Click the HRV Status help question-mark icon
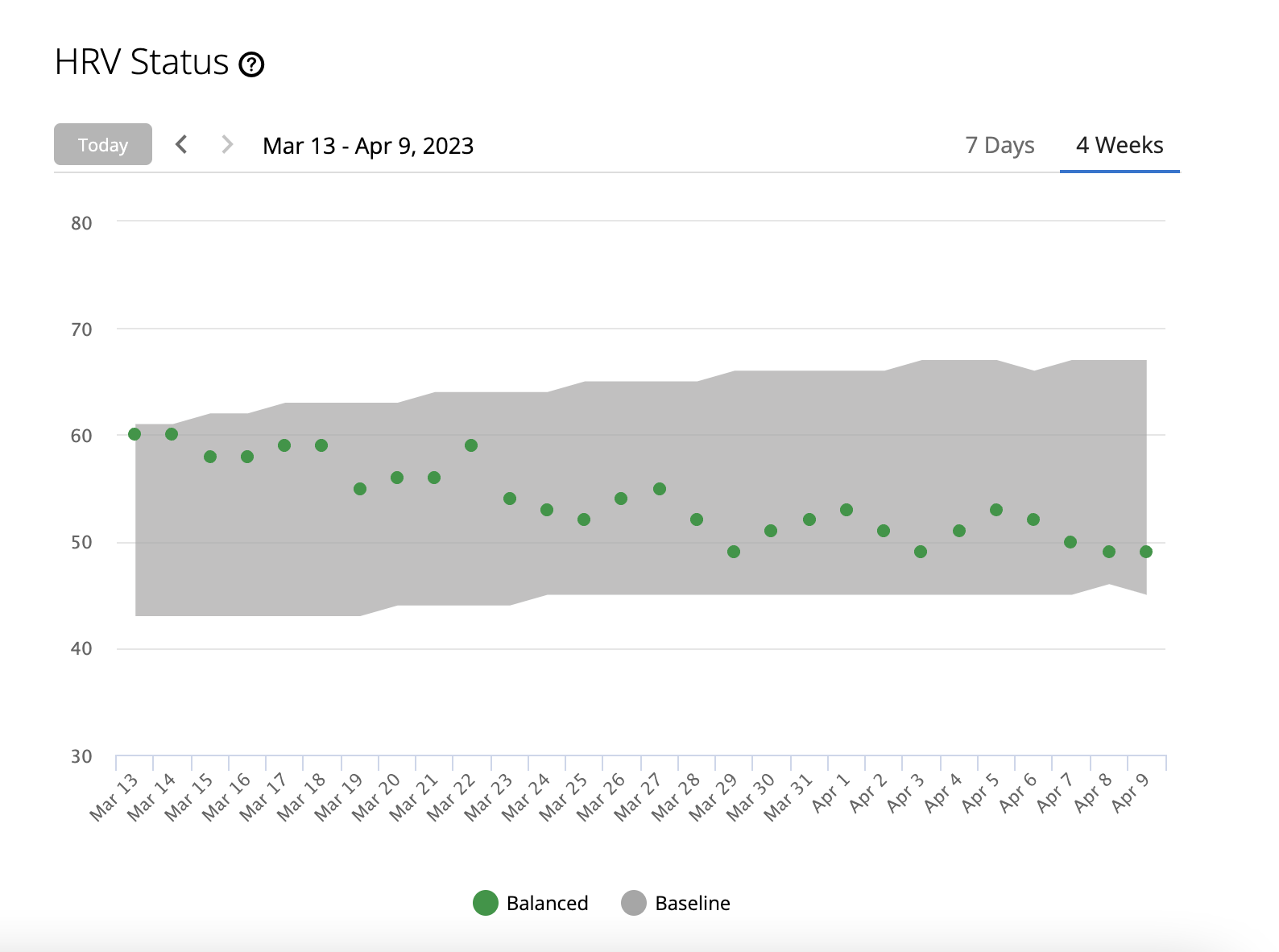The height and width of the screenshot is (952, 1279). click(251, 64)
